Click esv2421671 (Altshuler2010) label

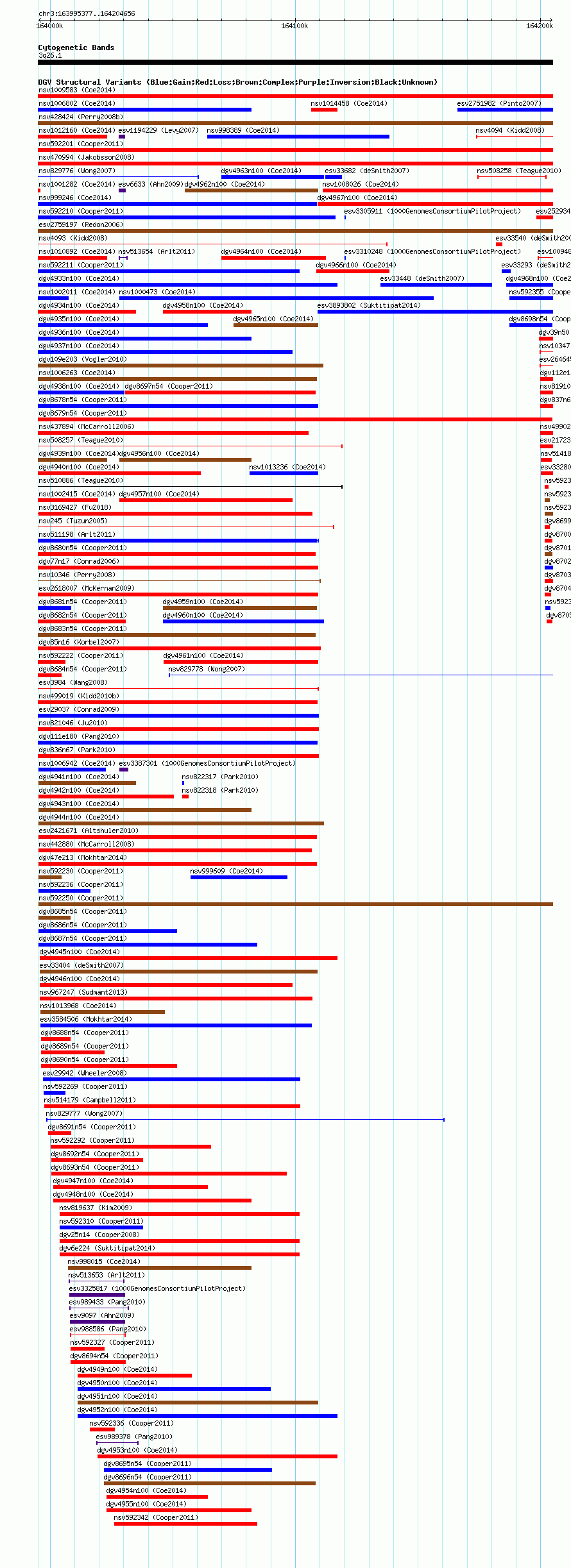tap(89, 830)
